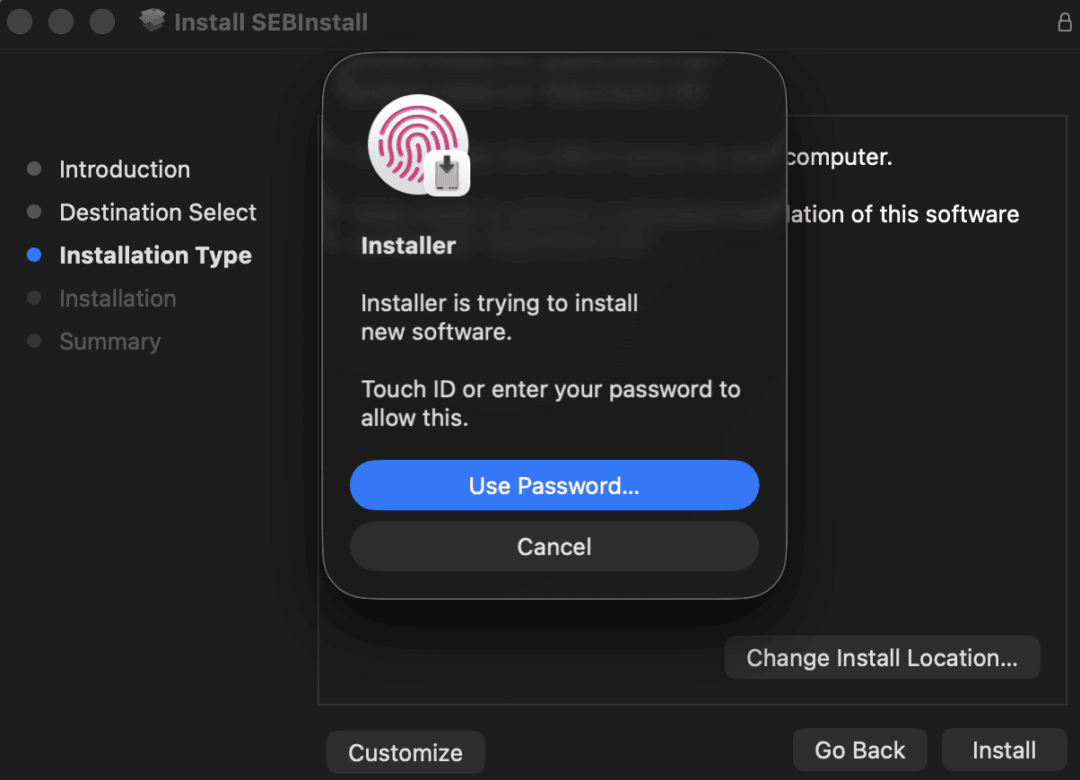Click the package icon in the title bar
This screenshot has width=1080, height=780.
[152, 21]
